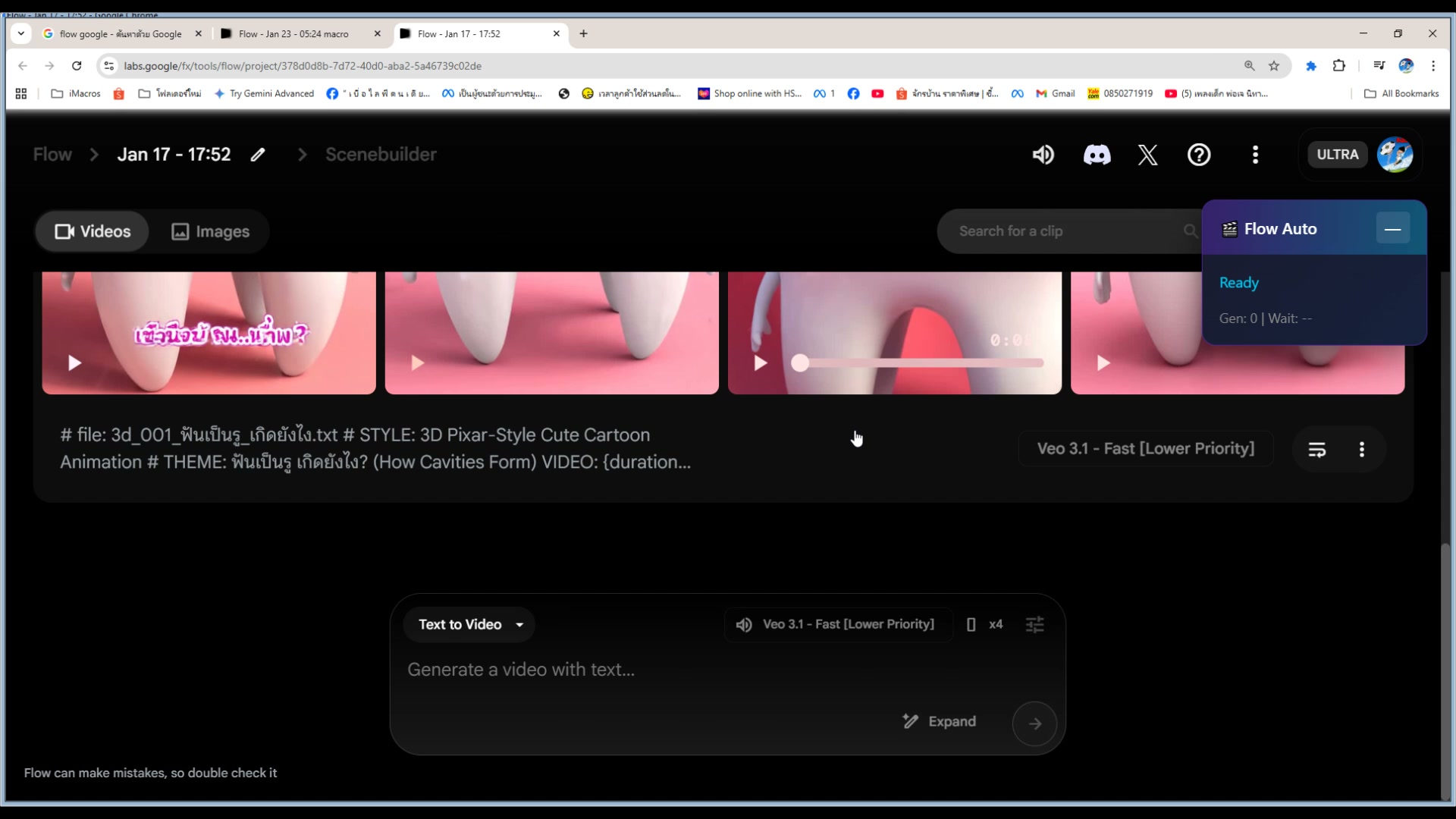Open the Discord icon in the header
This screenshot has height=819, width=1456.
pos(1097,154)
